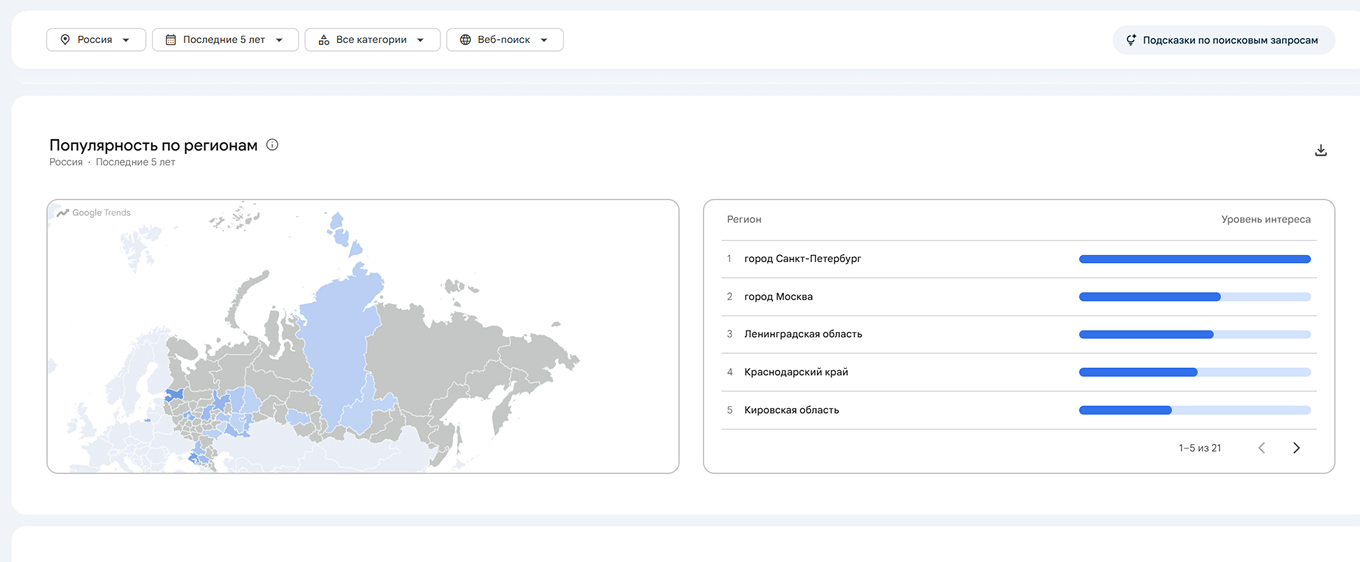Open the Веб-поиск search type dropdown

505,40
